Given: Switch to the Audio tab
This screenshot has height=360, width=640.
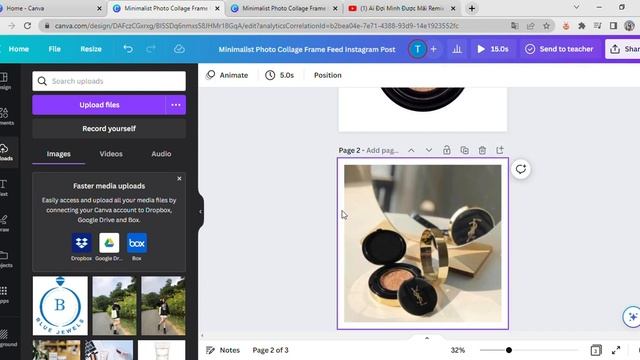Looking at the screenshot, I should [x=161, y=154].
